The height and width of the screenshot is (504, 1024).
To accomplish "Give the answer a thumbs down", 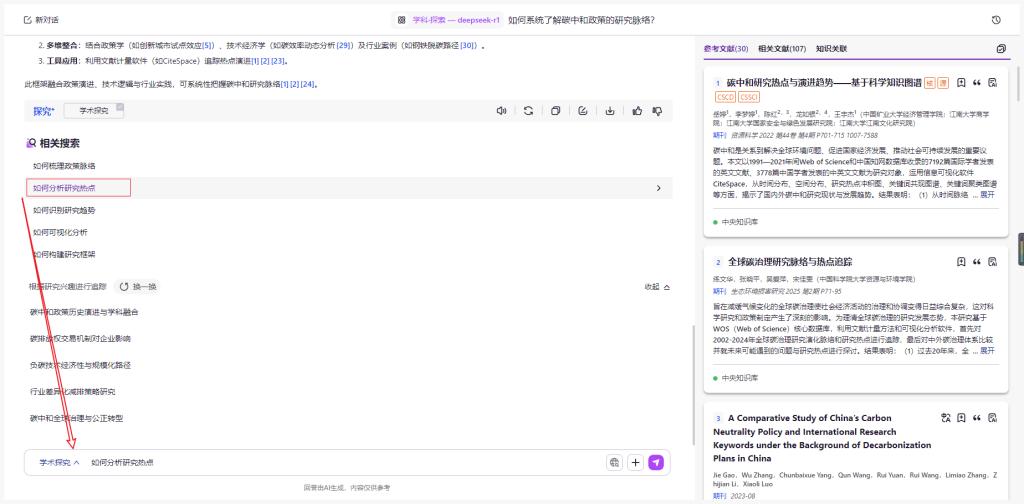I will pyautogui.click(x=658, y=111).
